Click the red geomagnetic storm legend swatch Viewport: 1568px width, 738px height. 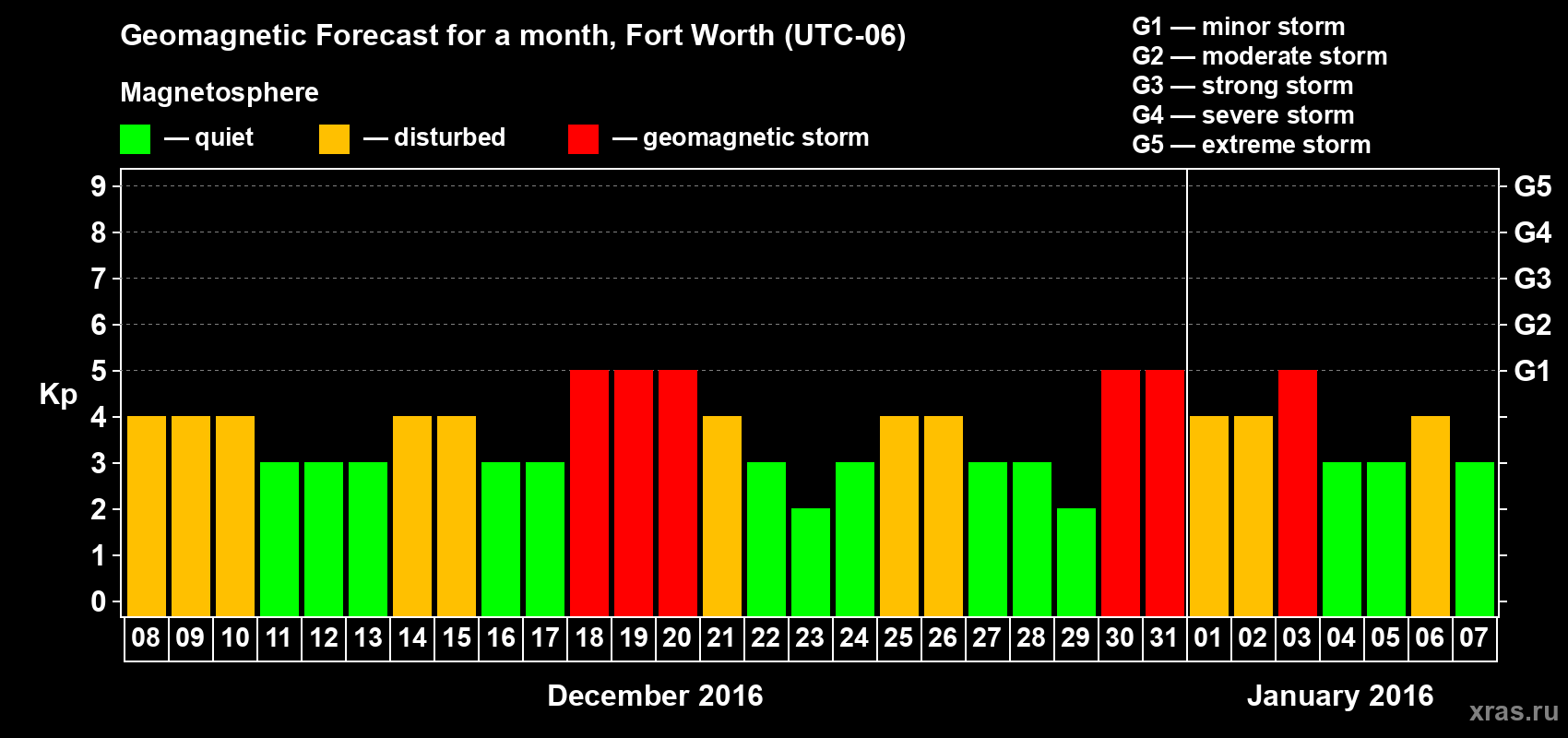pyautogui.click(x=583, y=139)
